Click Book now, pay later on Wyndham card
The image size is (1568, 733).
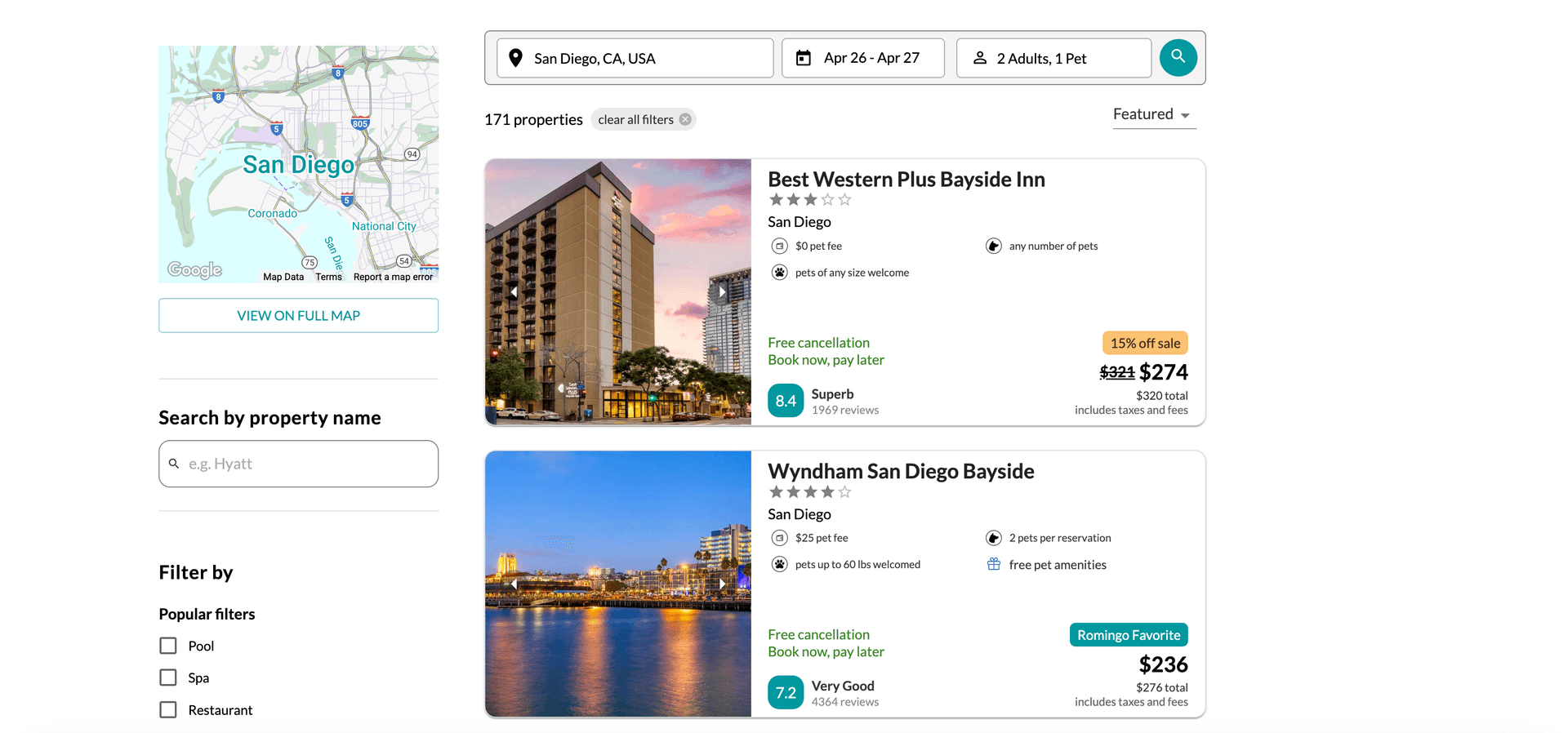[x=826, y=652]
